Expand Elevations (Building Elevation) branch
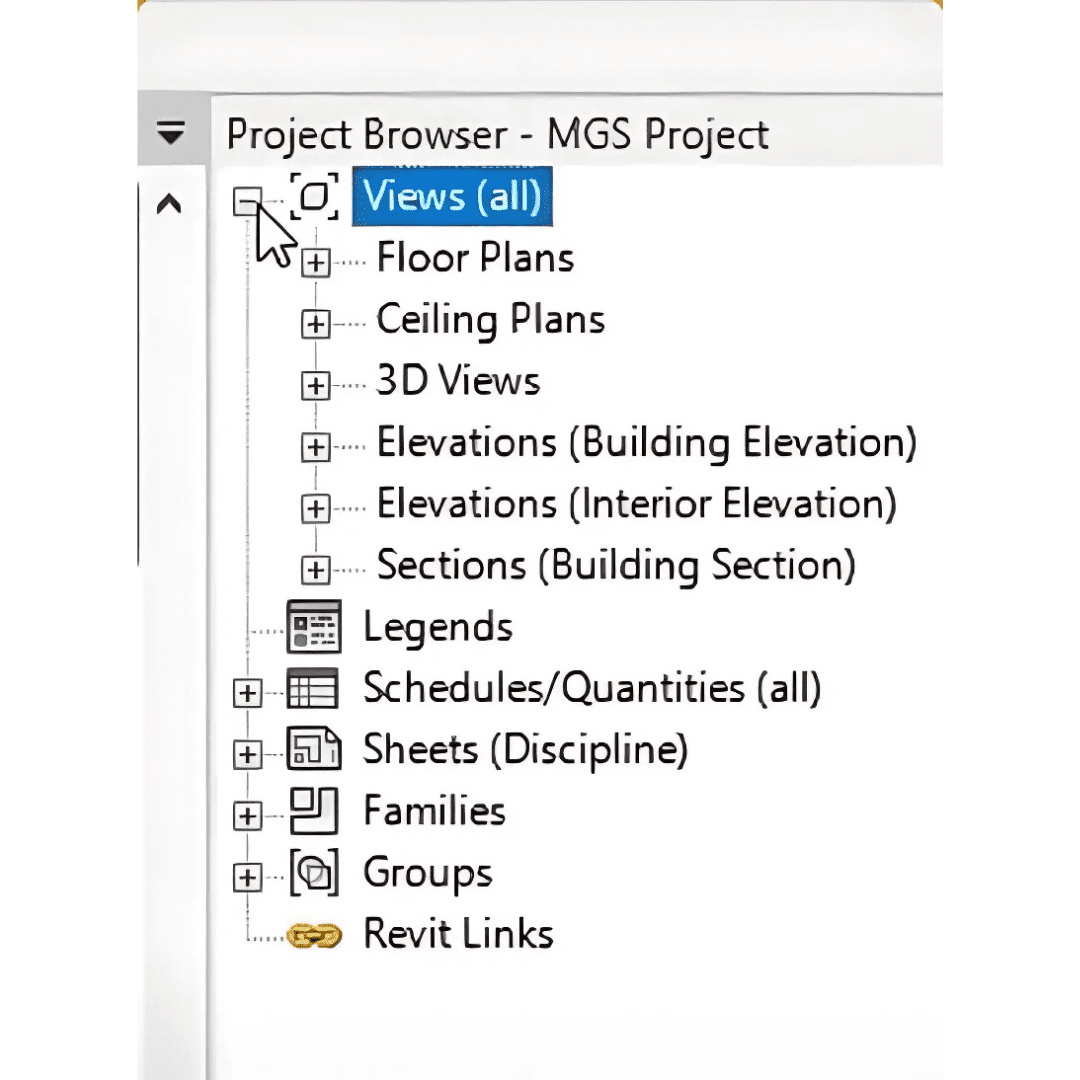 (315, 447)
